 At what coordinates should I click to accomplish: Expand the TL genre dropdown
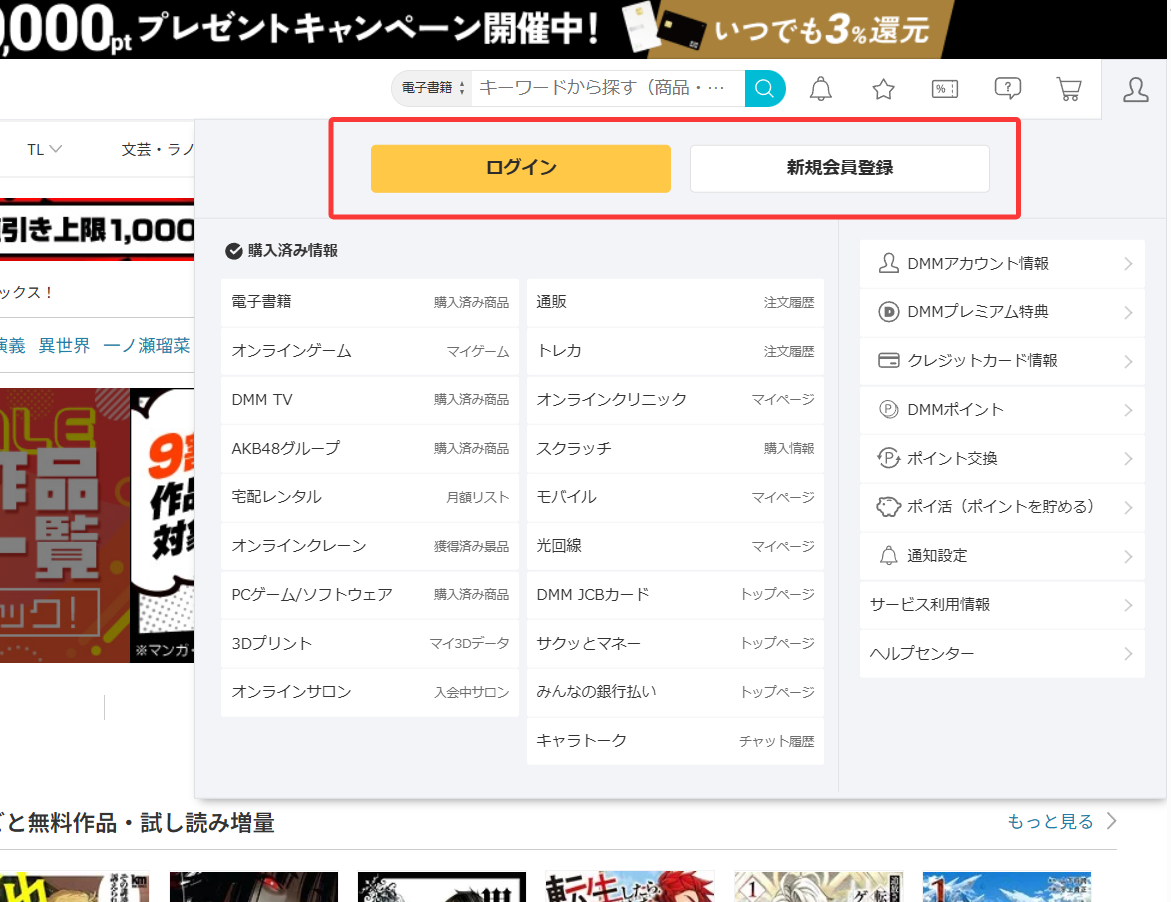(x=44, y=149)
